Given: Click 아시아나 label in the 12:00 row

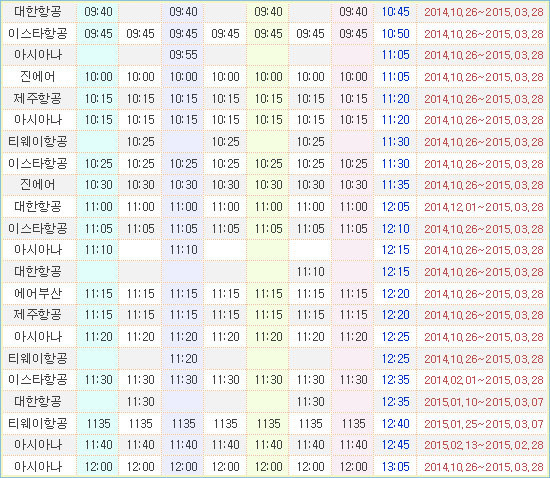Looking at the screenshot, I should point(38,467).
